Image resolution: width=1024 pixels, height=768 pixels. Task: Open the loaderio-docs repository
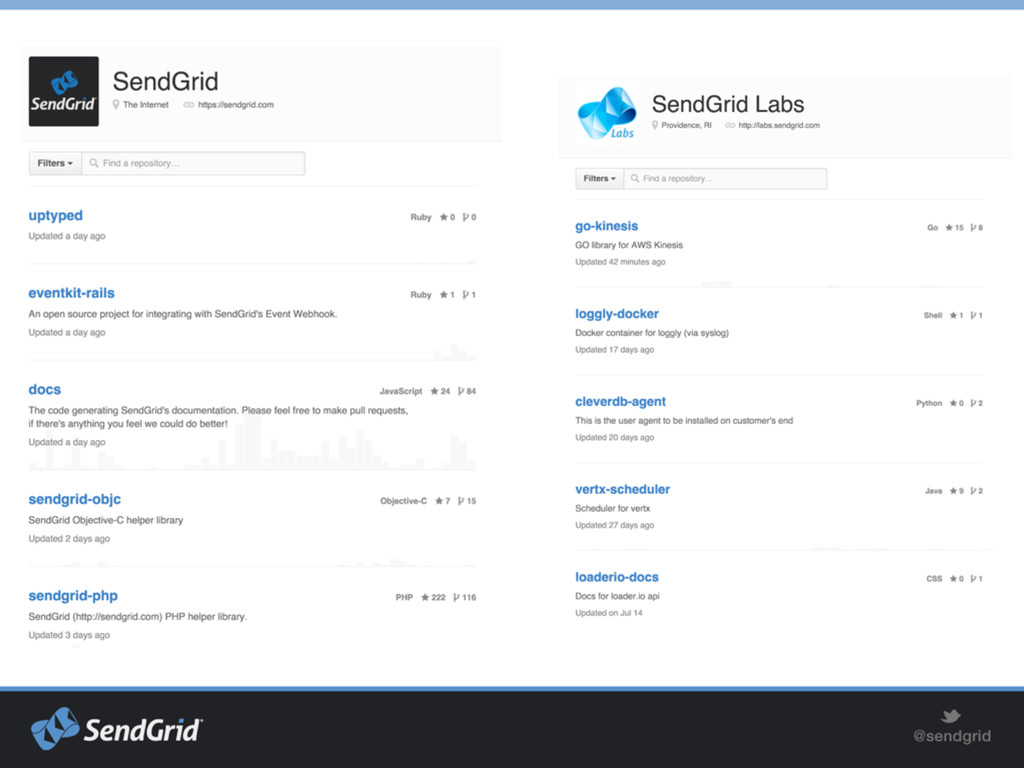(x=616, y=577)
